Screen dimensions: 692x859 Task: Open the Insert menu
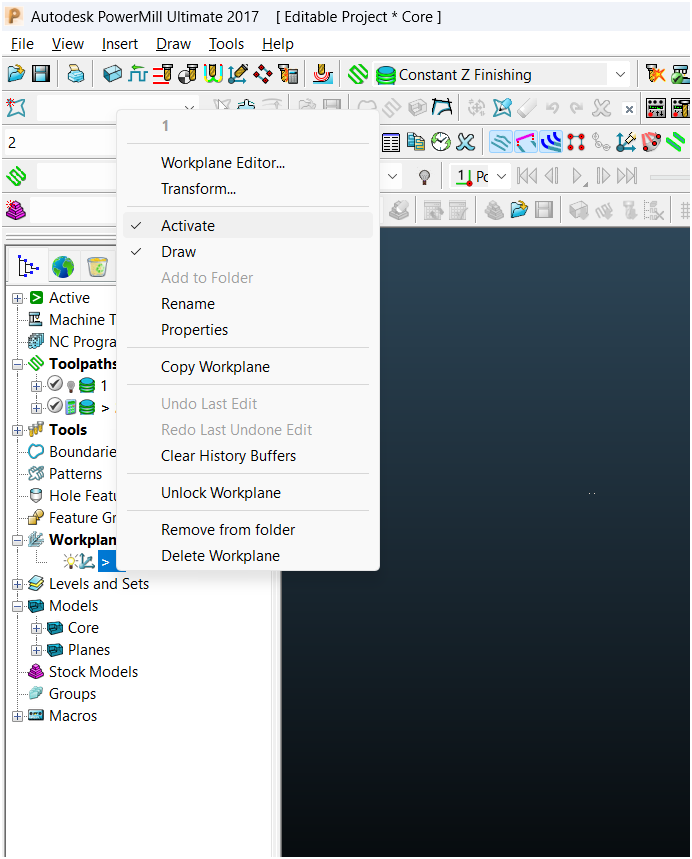pyautogui.click(x=119, y=44)
